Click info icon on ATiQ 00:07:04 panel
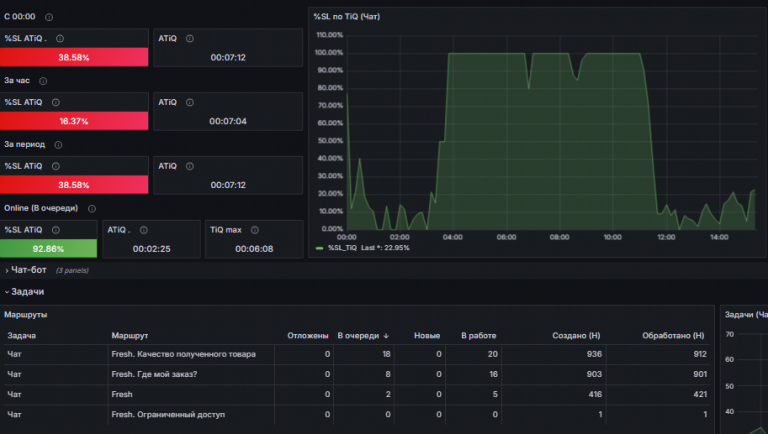The image size is (768, 434). [x=190, y=102]
